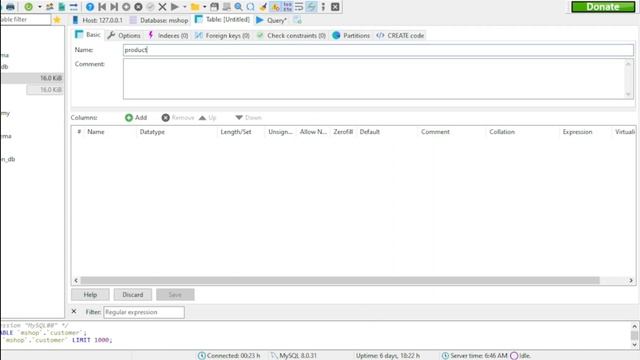Screen dimensions: 640x360
Task: Click the Comment scrollbar down arrow
Action: pyautogui.click(x=629, y=94)
